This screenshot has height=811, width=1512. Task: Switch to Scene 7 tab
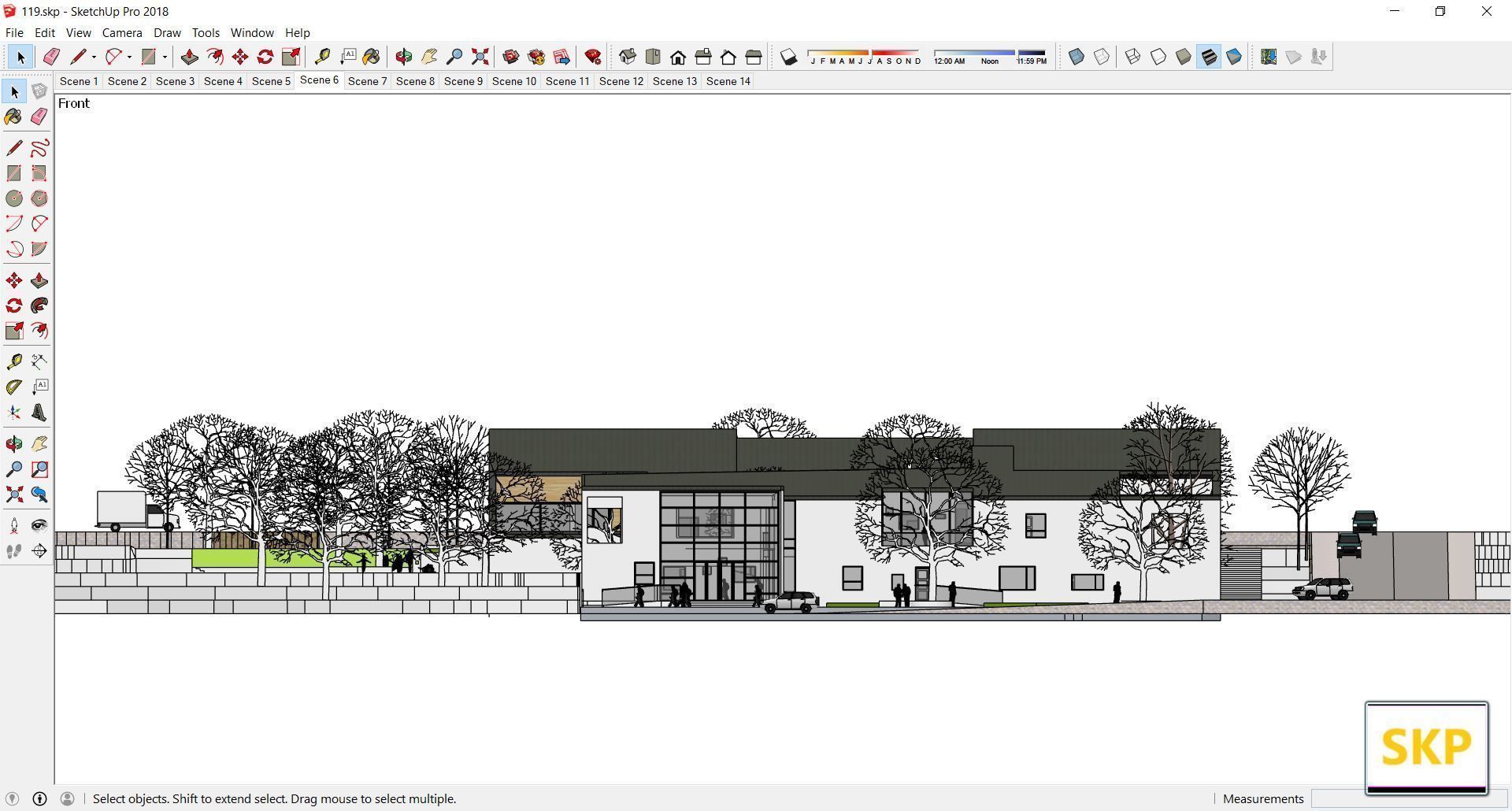367,81
